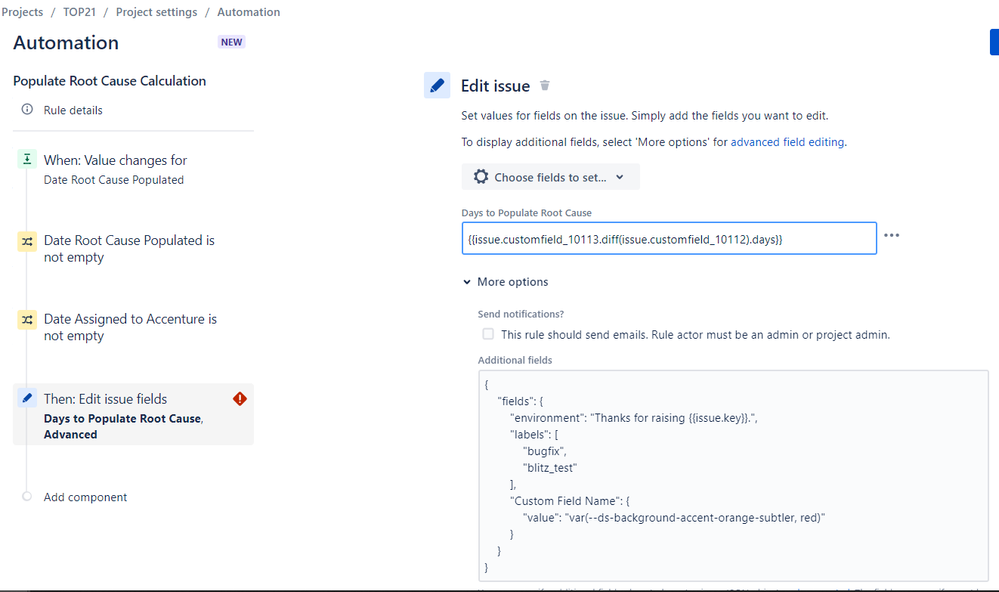
Task: Click the blue pencil Edit issue icon
Action: click(x=437, y=85)
